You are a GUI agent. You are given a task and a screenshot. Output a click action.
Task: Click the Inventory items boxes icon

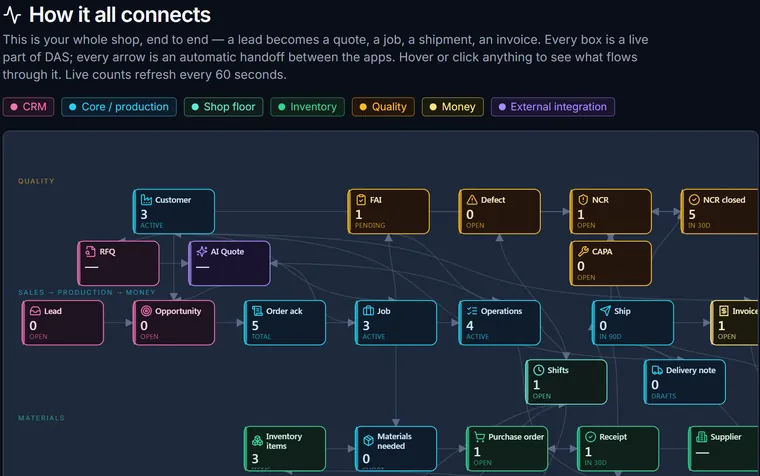257,441
